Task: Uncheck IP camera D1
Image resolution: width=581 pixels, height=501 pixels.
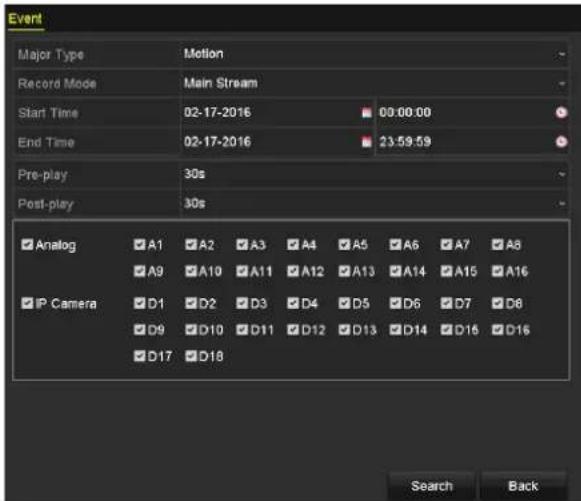Action: coord(139,303)
